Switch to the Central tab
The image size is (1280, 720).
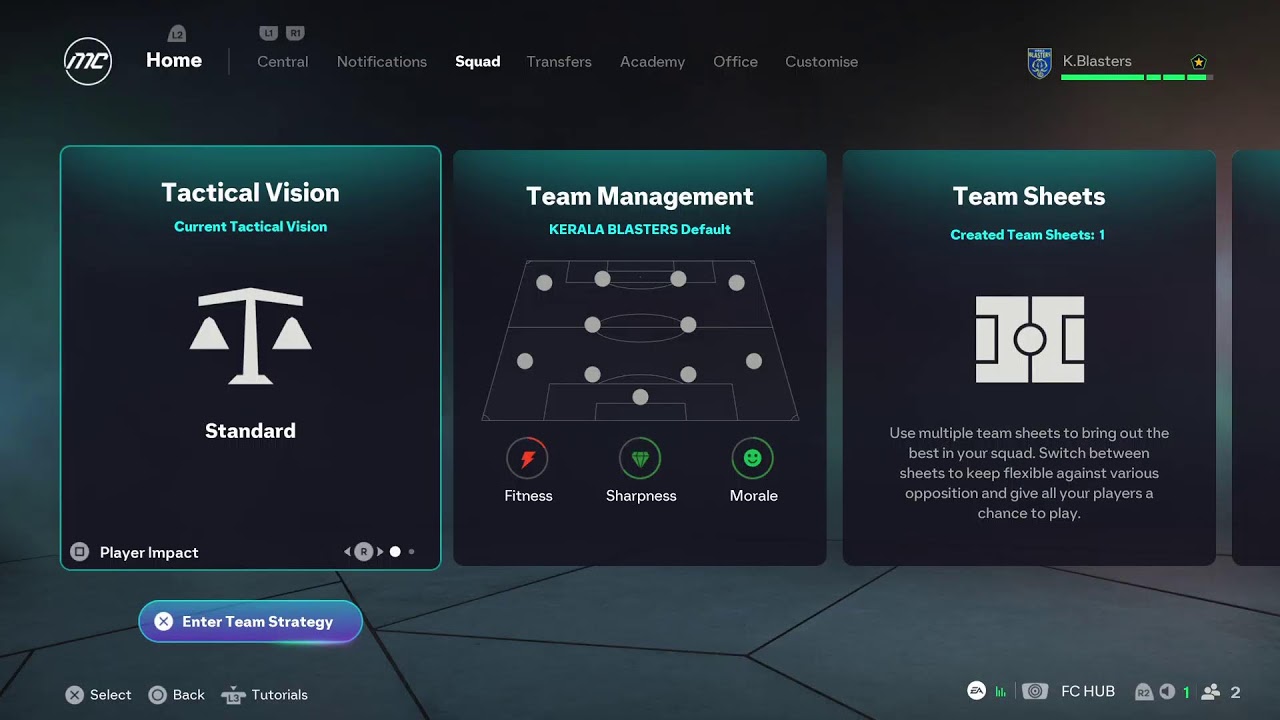click(283, 62)
